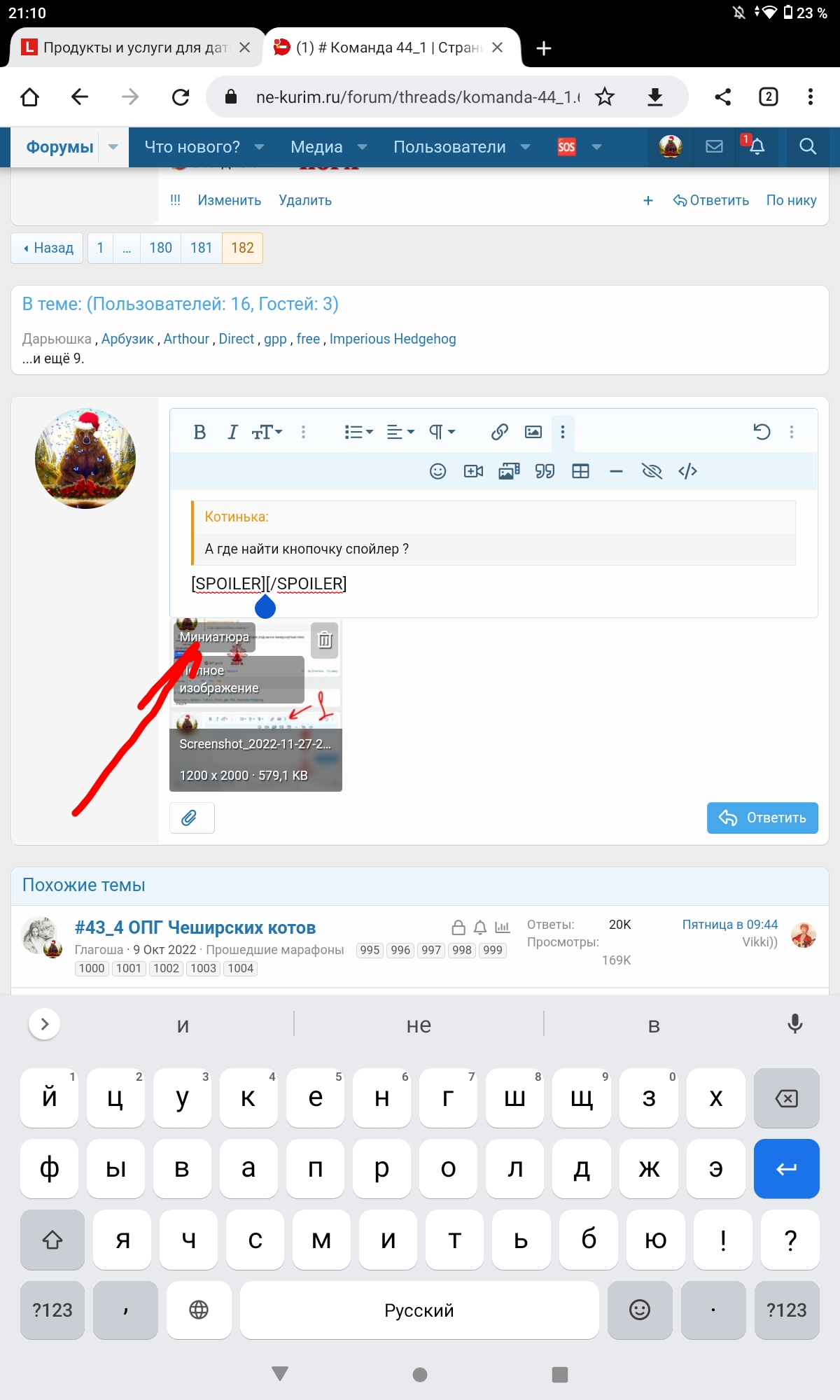
Task: Click the По нику link
Action: pos(791,200)
